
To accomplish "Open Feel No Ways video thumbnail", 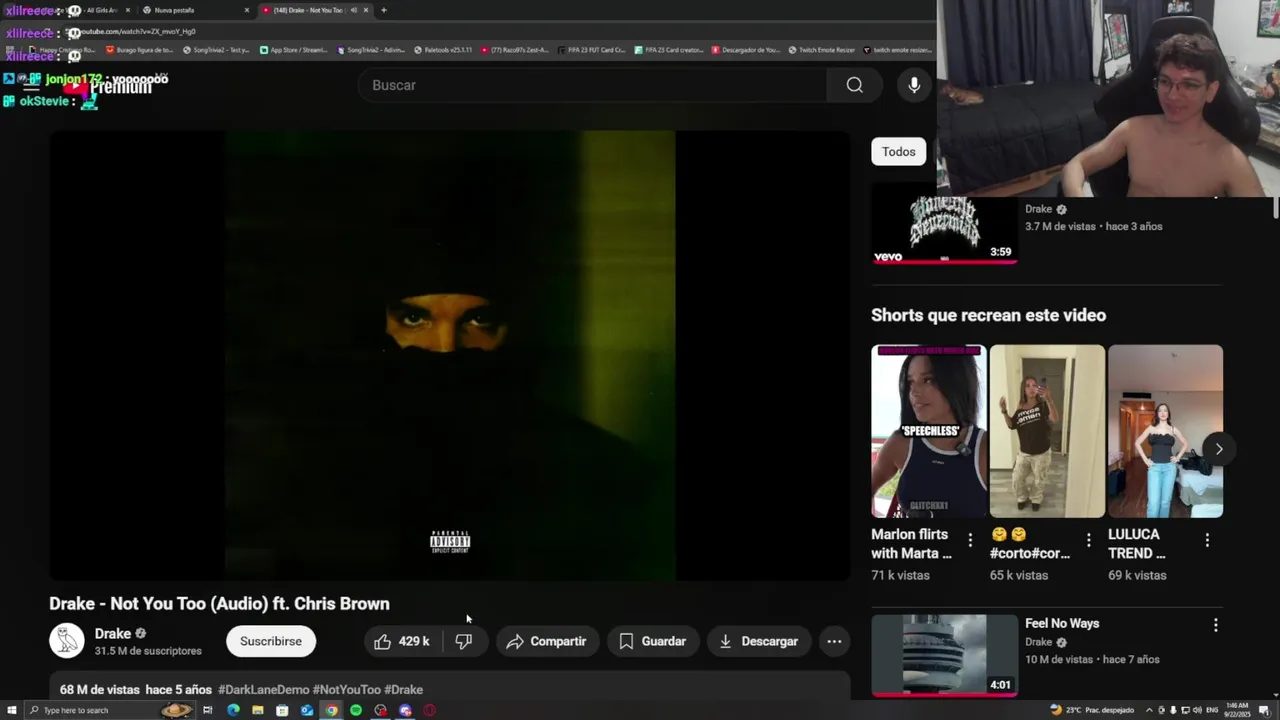I will coord(944,654).
